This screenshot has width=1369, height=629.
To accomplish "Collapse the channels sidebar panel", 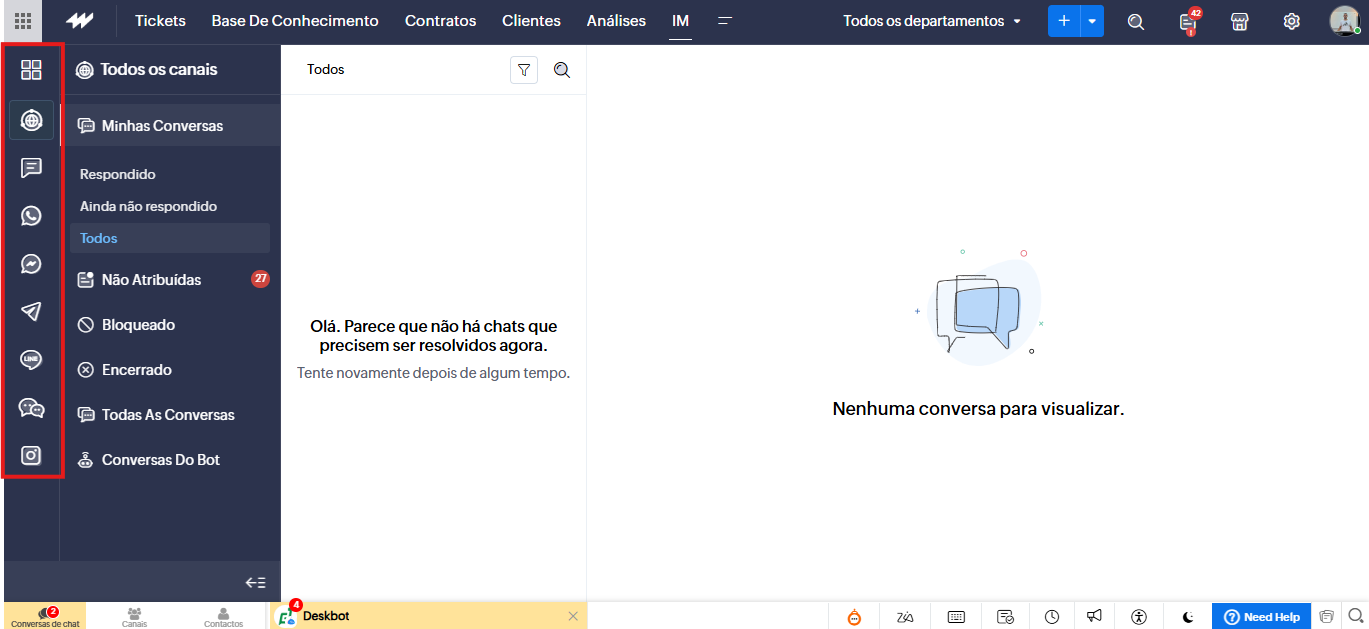I will coord(255,582).
